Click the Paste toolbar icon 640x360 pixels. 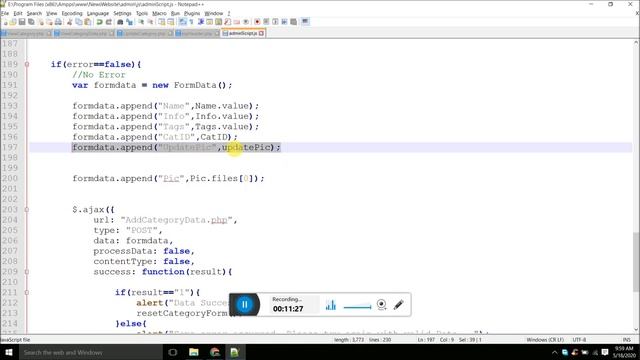87,22
